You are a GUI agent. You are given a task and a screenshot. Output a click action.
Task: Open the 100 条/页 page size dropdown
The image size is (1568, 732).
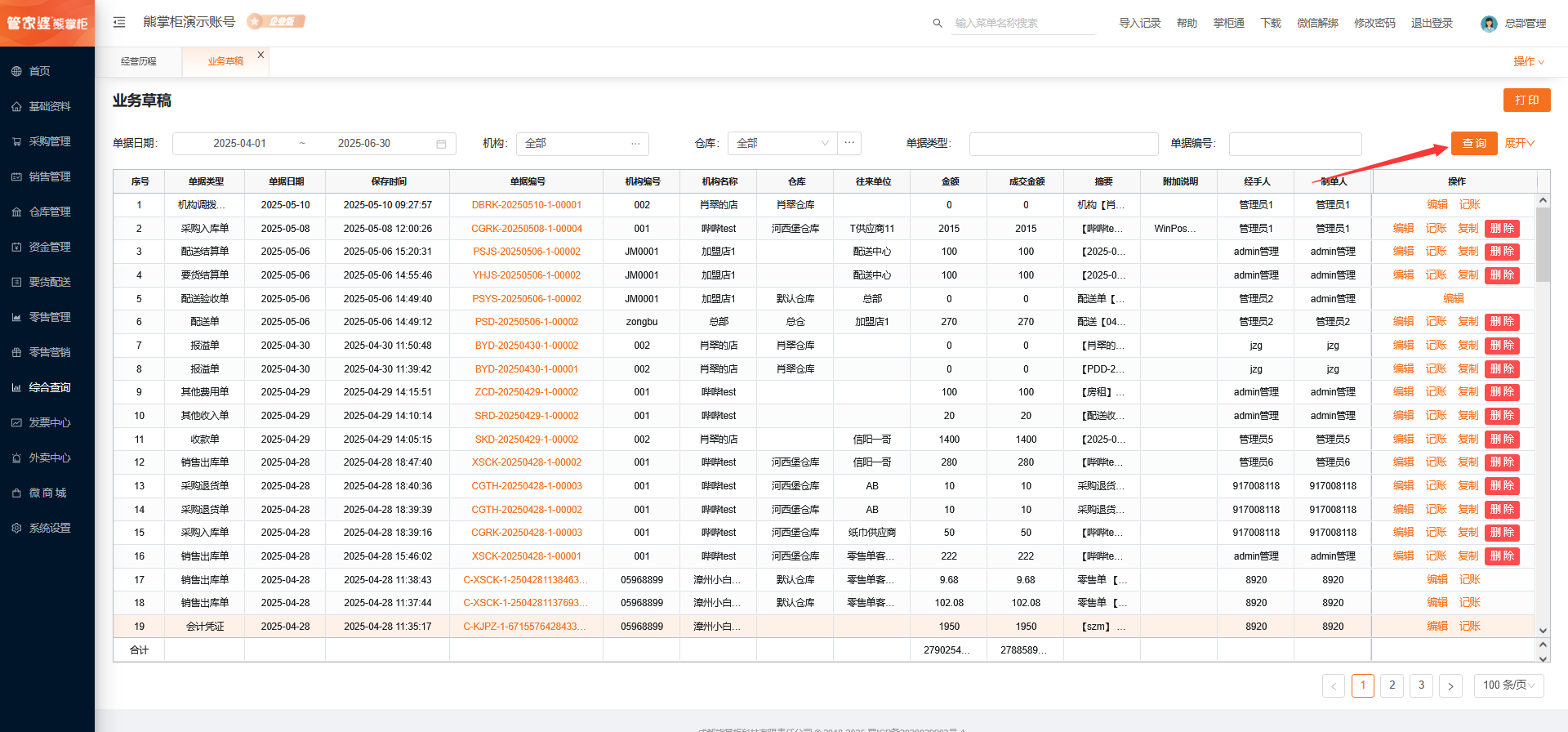(x=1508, y=685)
